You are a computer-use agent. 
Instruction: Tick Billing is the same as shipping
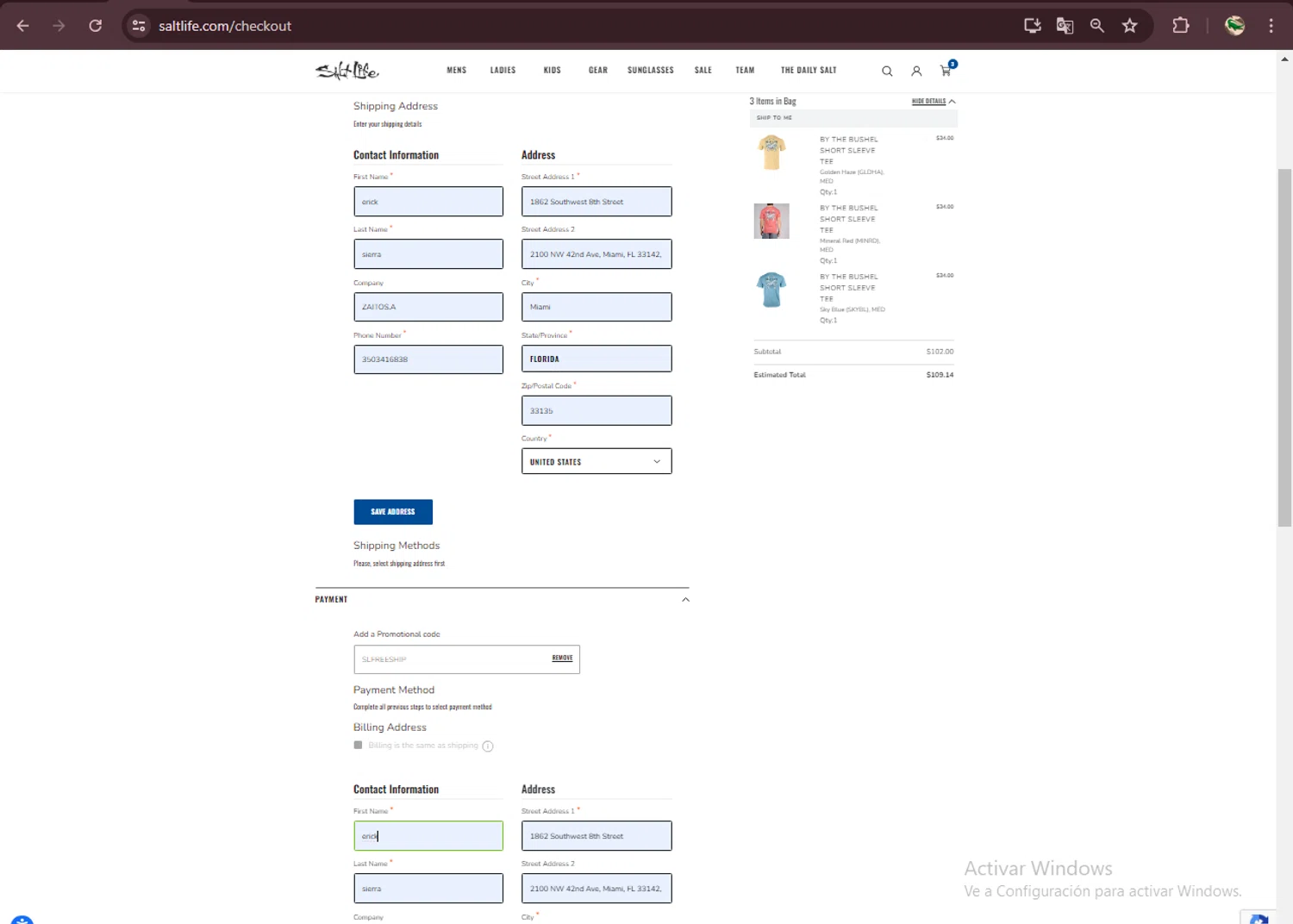tap(358, 746)
